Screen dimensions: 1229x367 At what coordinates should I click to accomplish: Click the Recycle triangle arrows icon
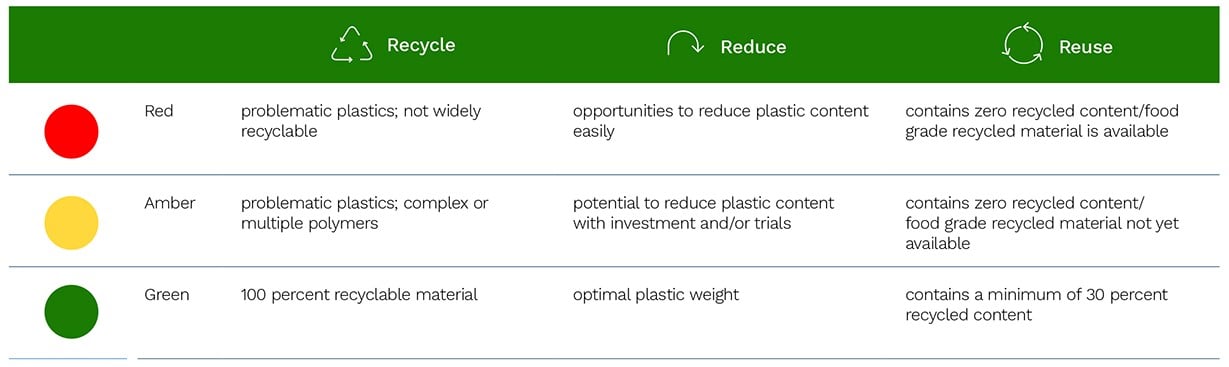tap(352, 45)
